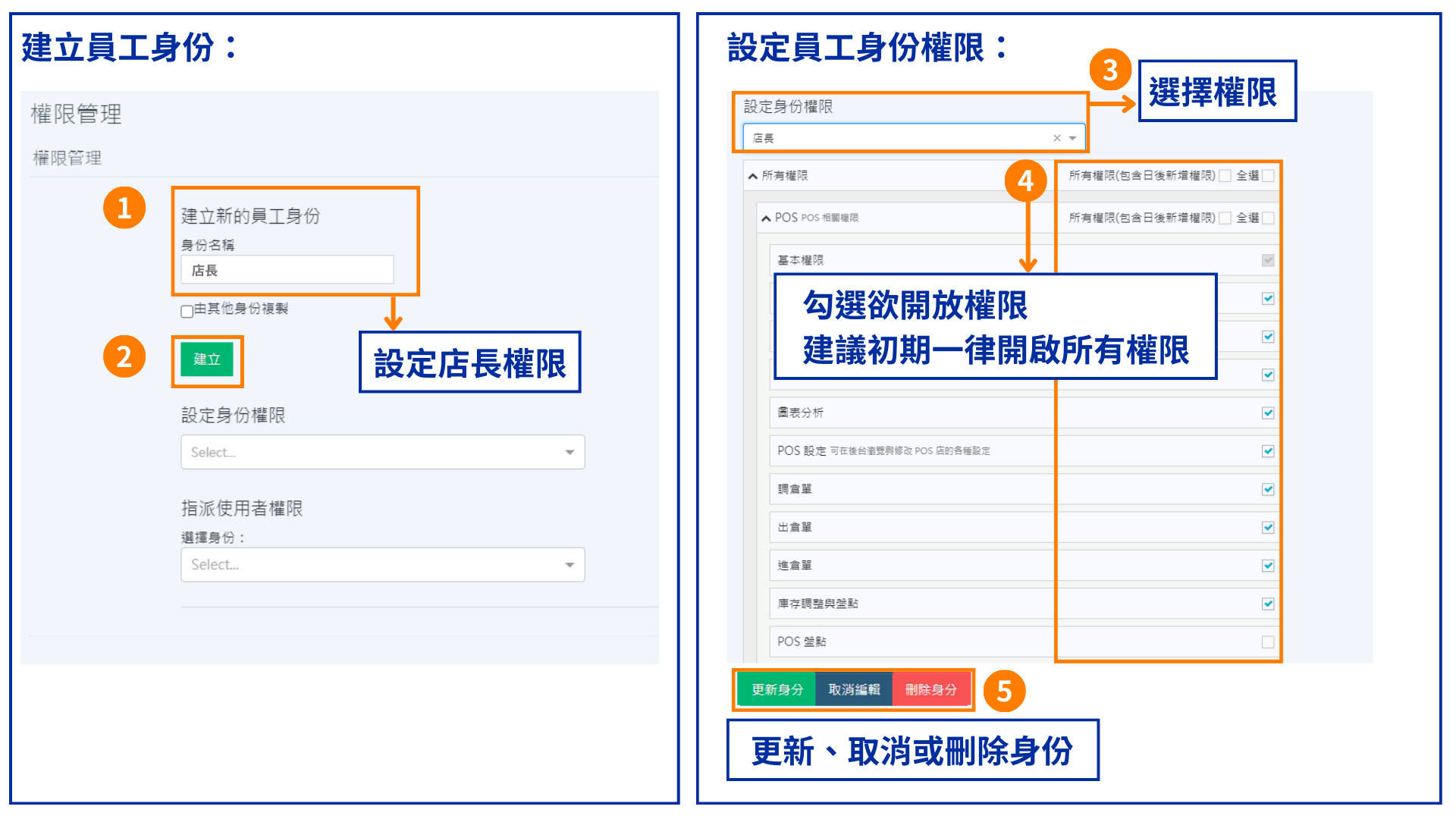Image resolution: width=1456 pixels, height=819 pixels.
Task: Uncheck the 進倉單 permission
Action: [1268, 566]
